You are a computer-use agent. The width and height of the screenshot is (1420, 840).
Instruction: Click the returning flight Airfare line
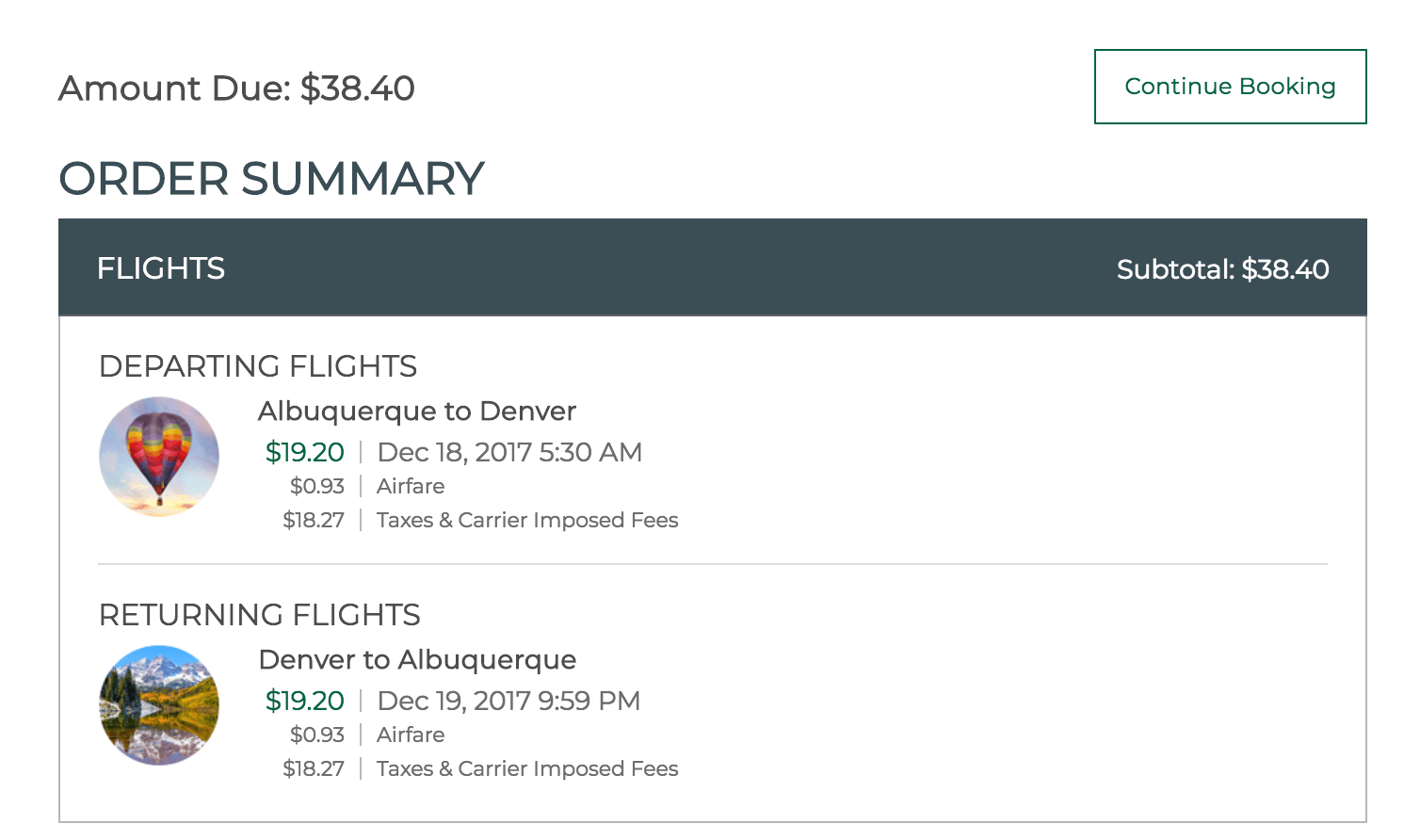(x=410, y=735)
